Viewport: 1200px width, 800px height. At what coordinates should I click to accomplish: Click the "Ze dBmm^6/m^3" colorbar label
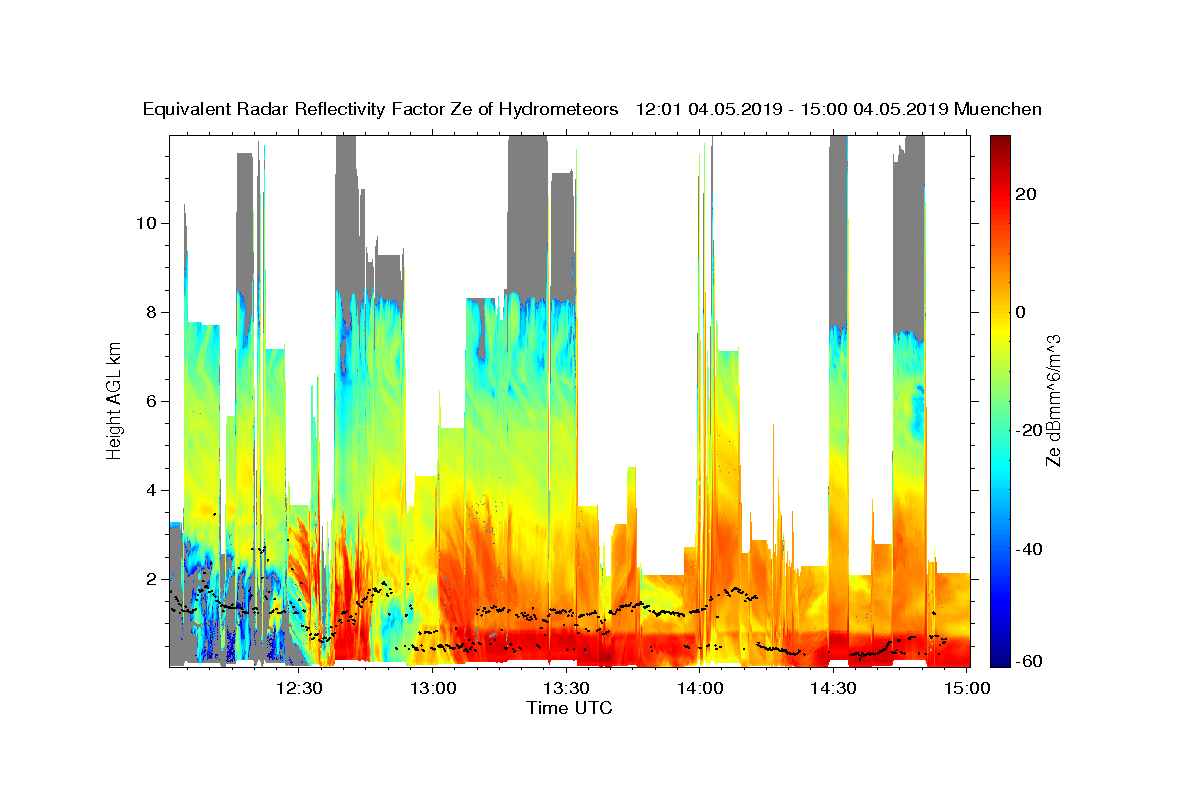click(x=1054, y=400)
